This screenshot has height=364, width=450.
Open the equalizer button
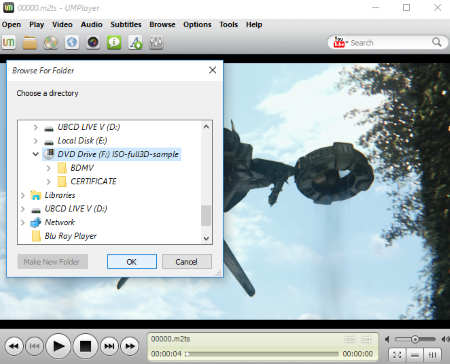[x=432, y=355]
